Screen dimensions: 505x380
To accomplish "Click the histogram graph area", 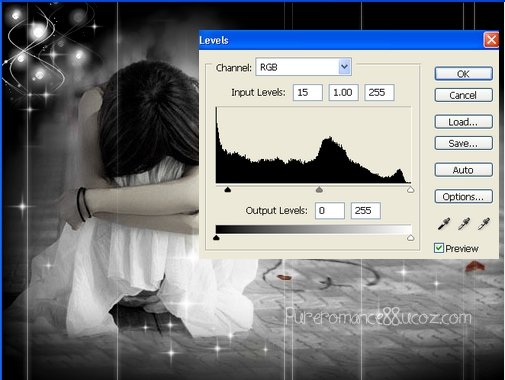I will [x=313, y=145].
